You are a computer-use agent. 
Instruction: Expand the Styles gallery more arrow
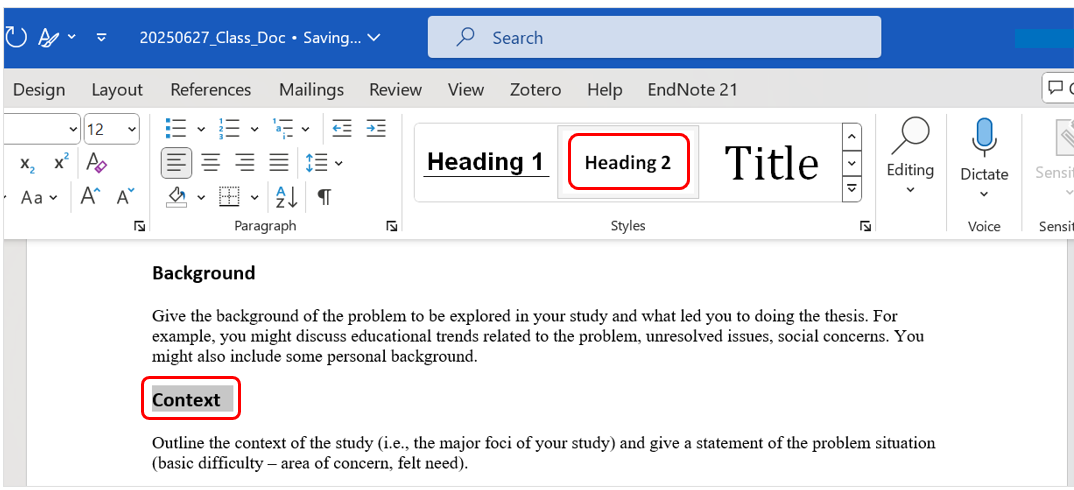852,187
